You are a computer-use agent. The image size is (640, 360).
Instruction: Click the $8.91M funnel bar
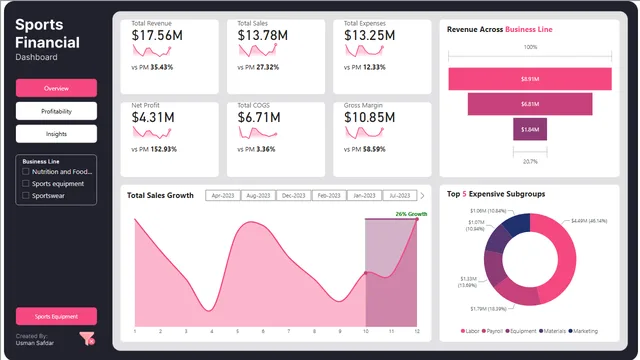[x=530, y=79]
